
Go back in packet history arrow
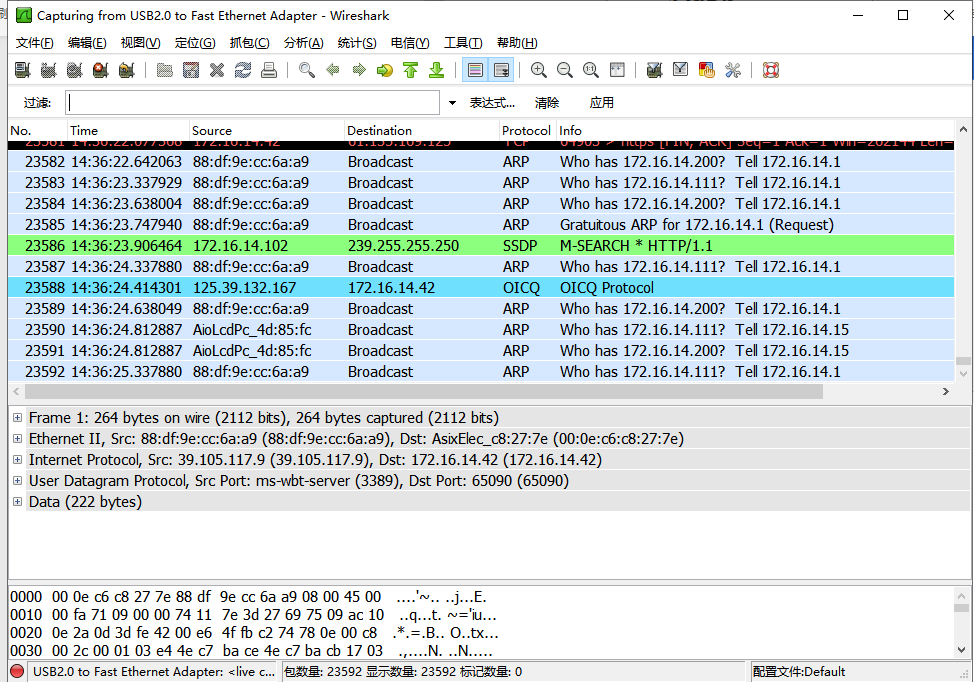click(x=333, y=70)
